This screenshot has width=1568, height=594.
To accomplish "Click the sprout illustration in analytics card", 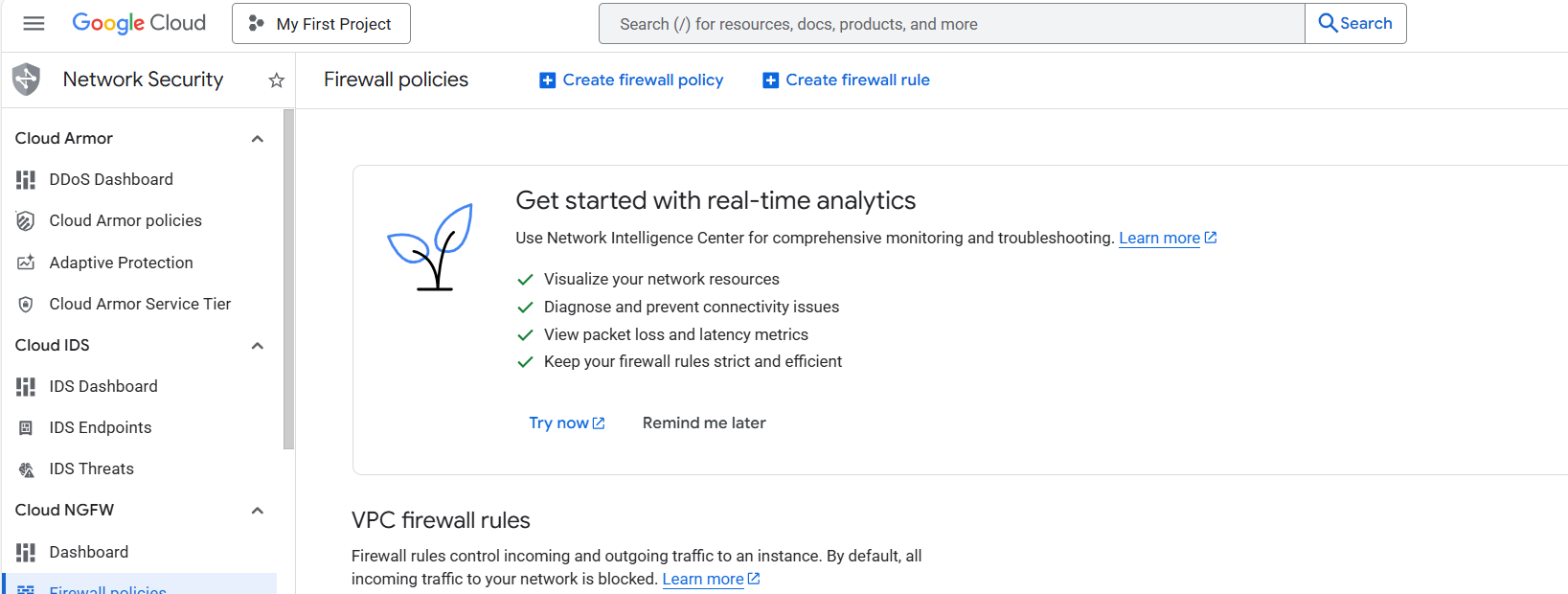I will [x=430, y=247].
